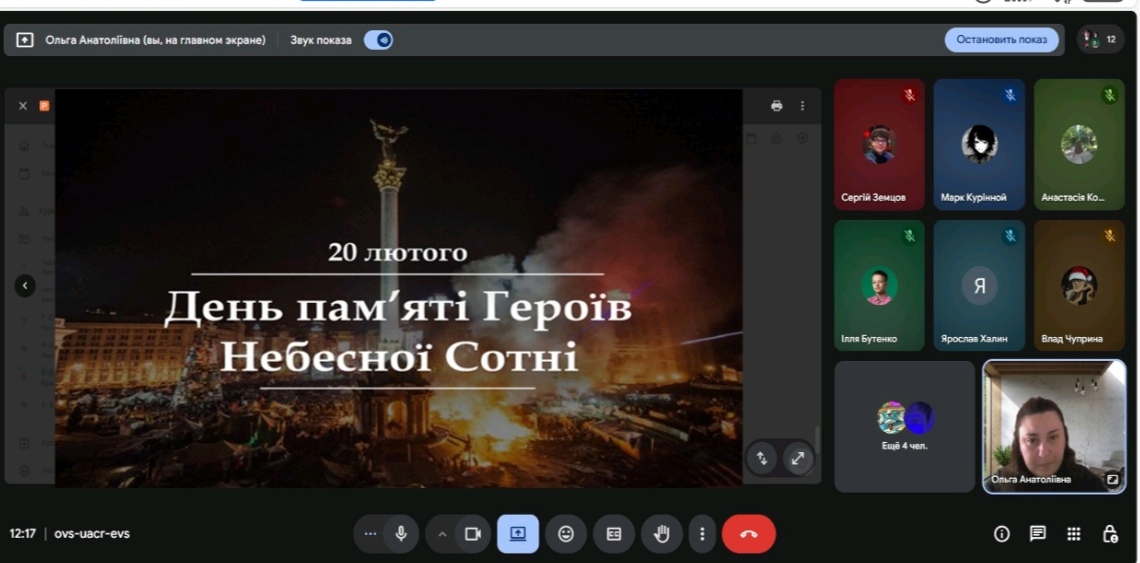Expand shared screen to full screen
Image resolution: width=1140 pixels, height=563 pixels.
click(798, 458)
